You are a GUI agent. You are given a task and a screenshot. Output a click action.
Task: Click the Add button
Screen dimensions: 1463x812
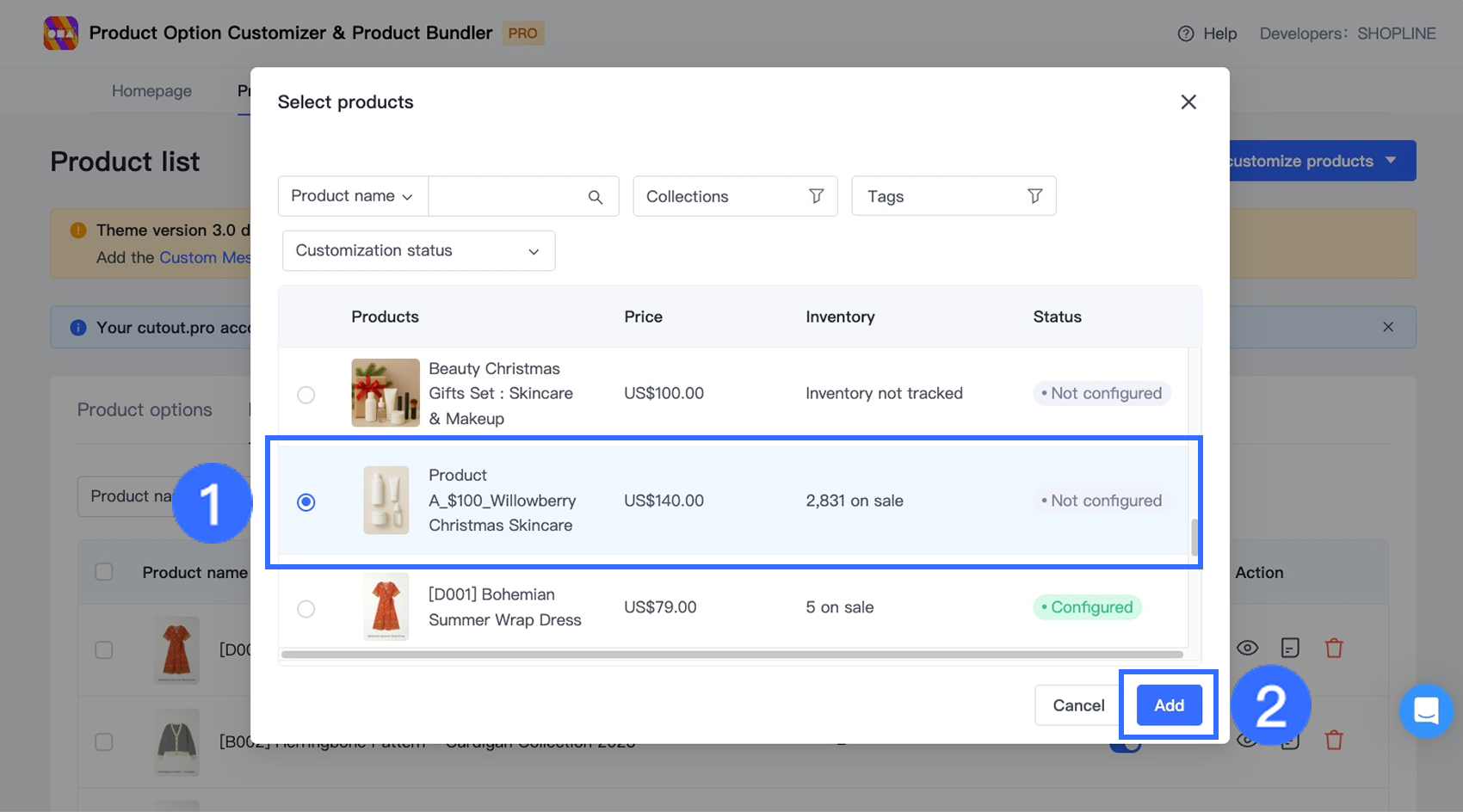[1169, 705]
